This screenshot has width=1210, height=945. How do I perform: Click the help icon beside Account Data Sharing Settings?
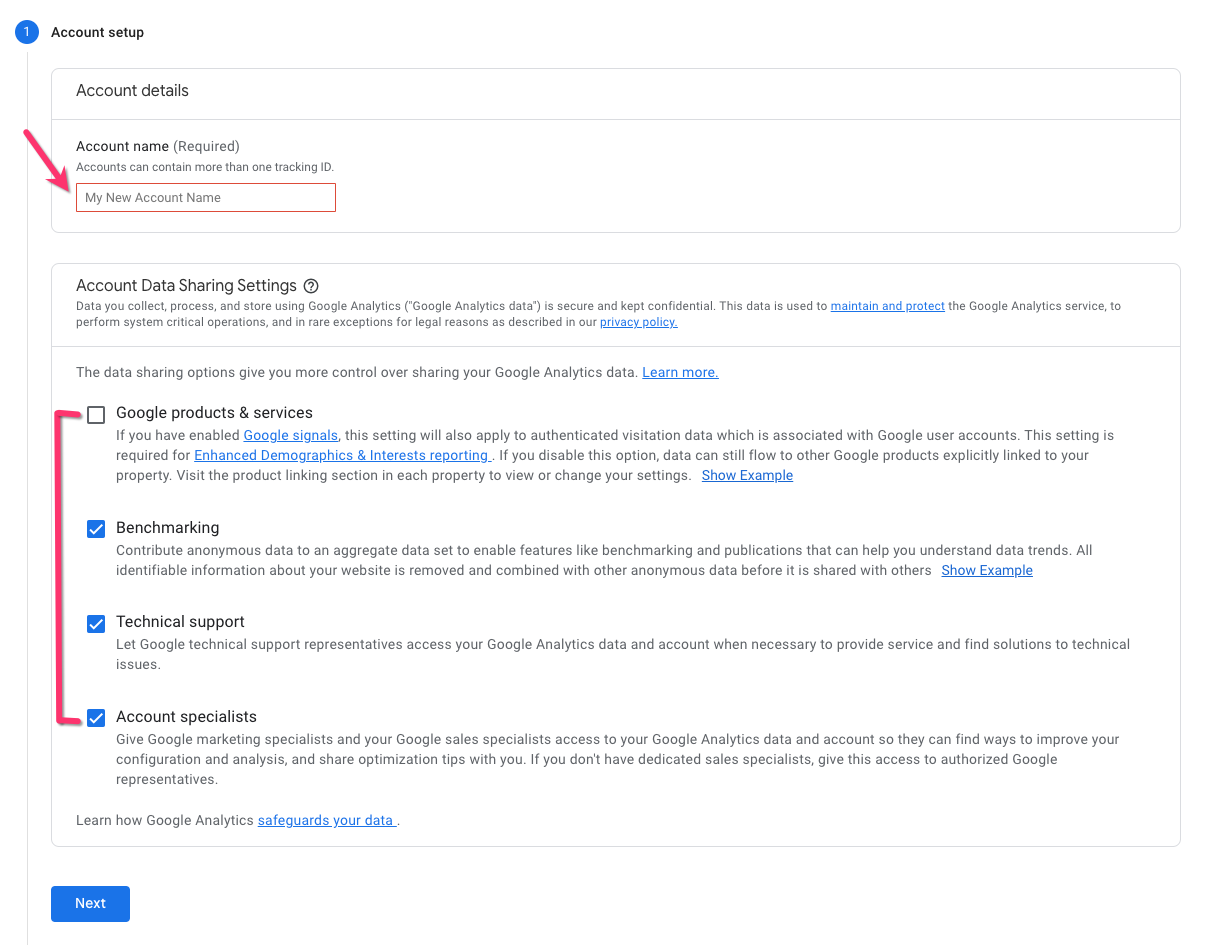tap(311, 286)
